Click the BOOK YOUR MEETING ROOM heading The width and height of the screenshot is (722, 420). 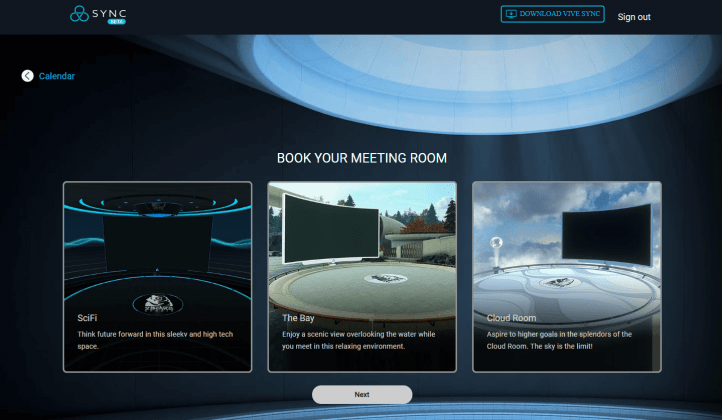tap(361, 158)
